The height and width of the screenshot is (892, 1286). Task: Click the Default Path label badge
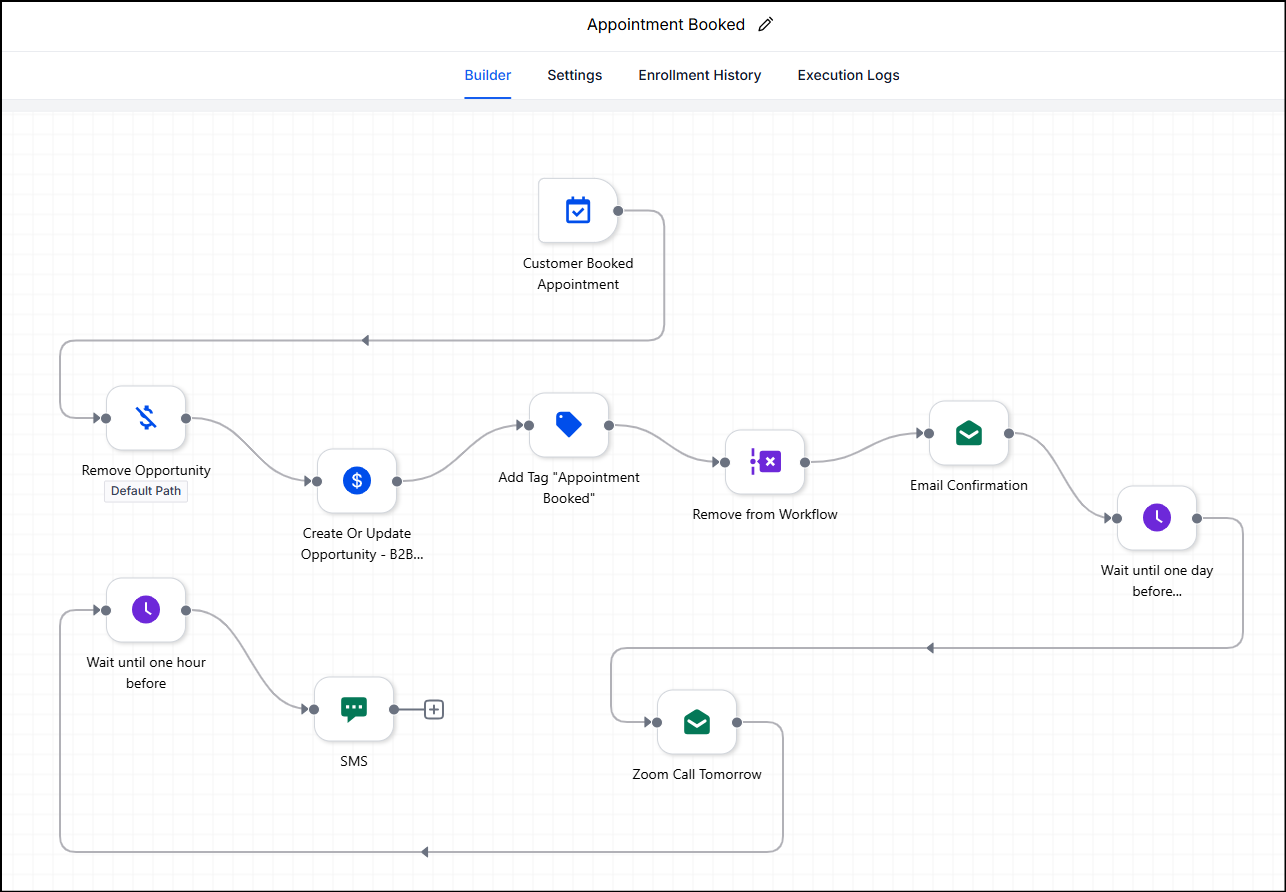(x=146, y=491)
